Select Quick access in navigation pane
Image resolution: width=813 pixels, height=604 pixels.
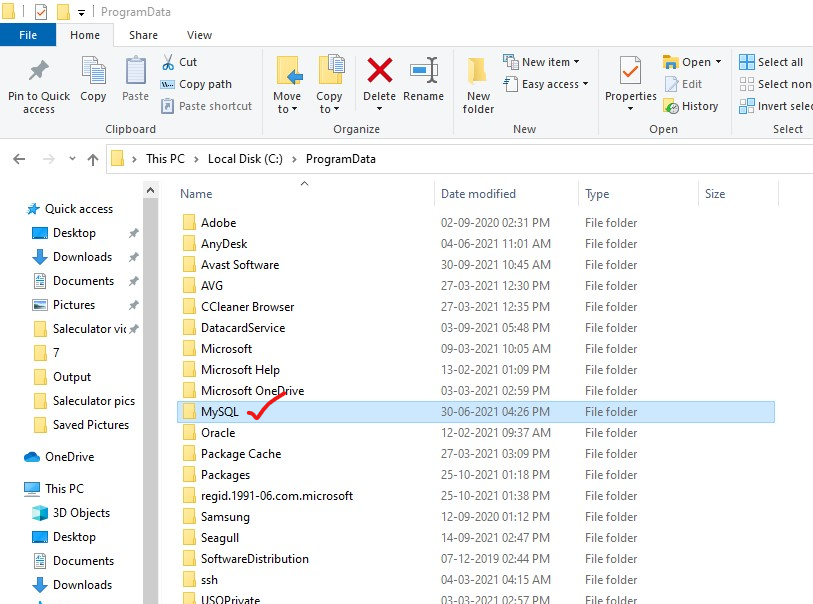[69, 209]
